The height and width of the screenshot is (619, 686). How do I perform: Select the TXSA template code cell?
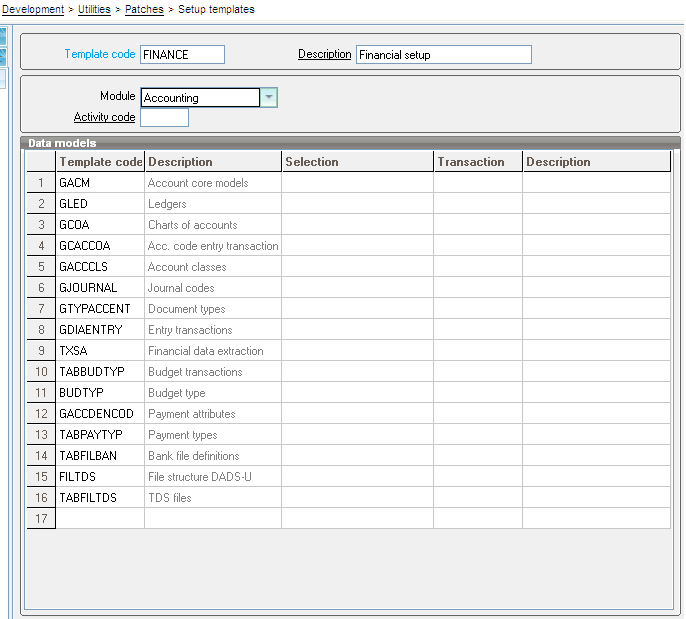tap(100, 350)
